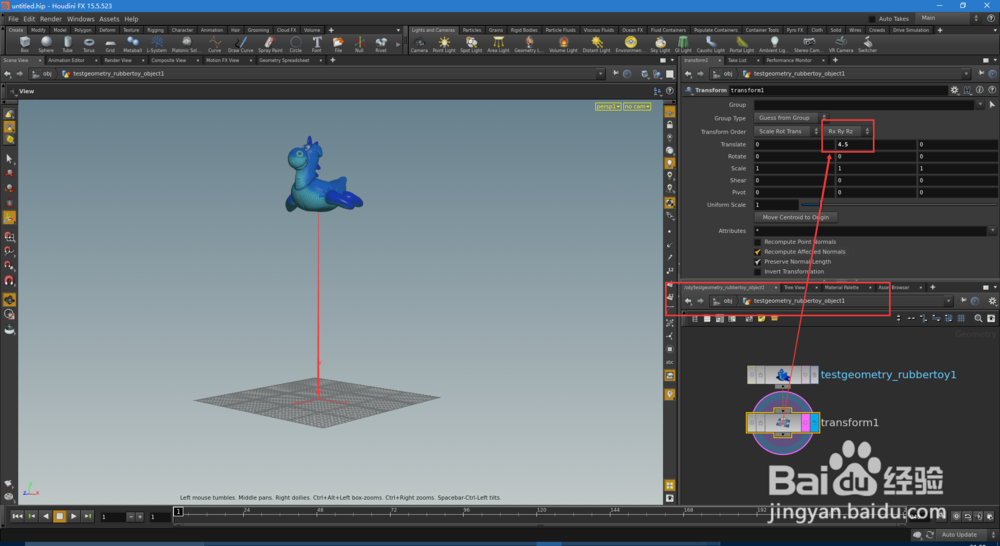The image size is (1000, 546).
Task: Adjust the Uniform Scale slider
Action: click(898, 205)
